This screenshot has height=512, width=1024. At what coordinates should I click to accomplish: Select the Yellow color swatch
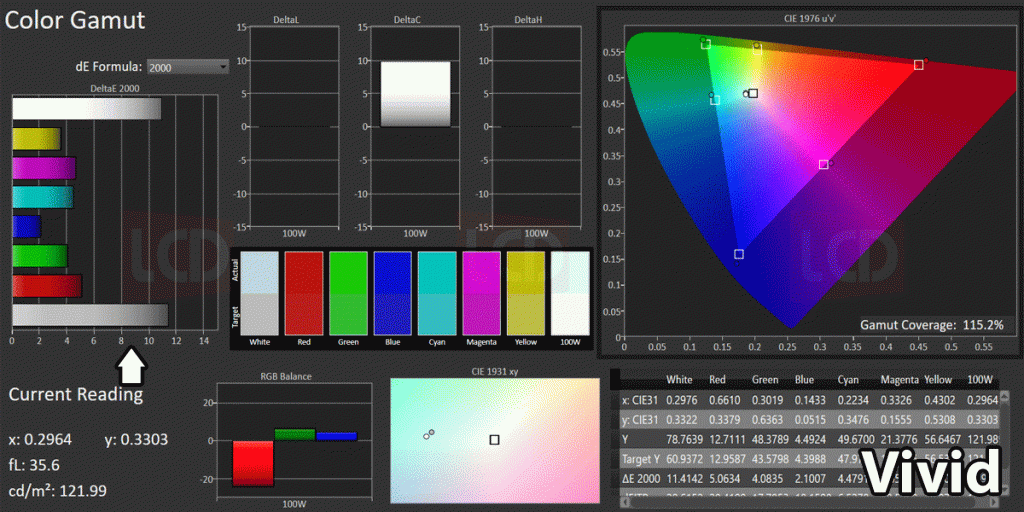(526, 294)
